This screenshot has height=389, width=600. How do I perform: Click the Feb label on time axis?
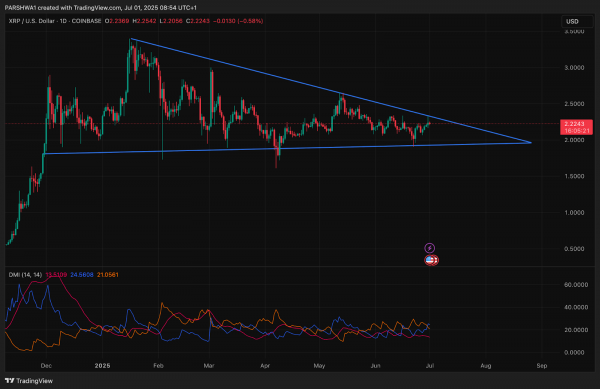point(158,366)
